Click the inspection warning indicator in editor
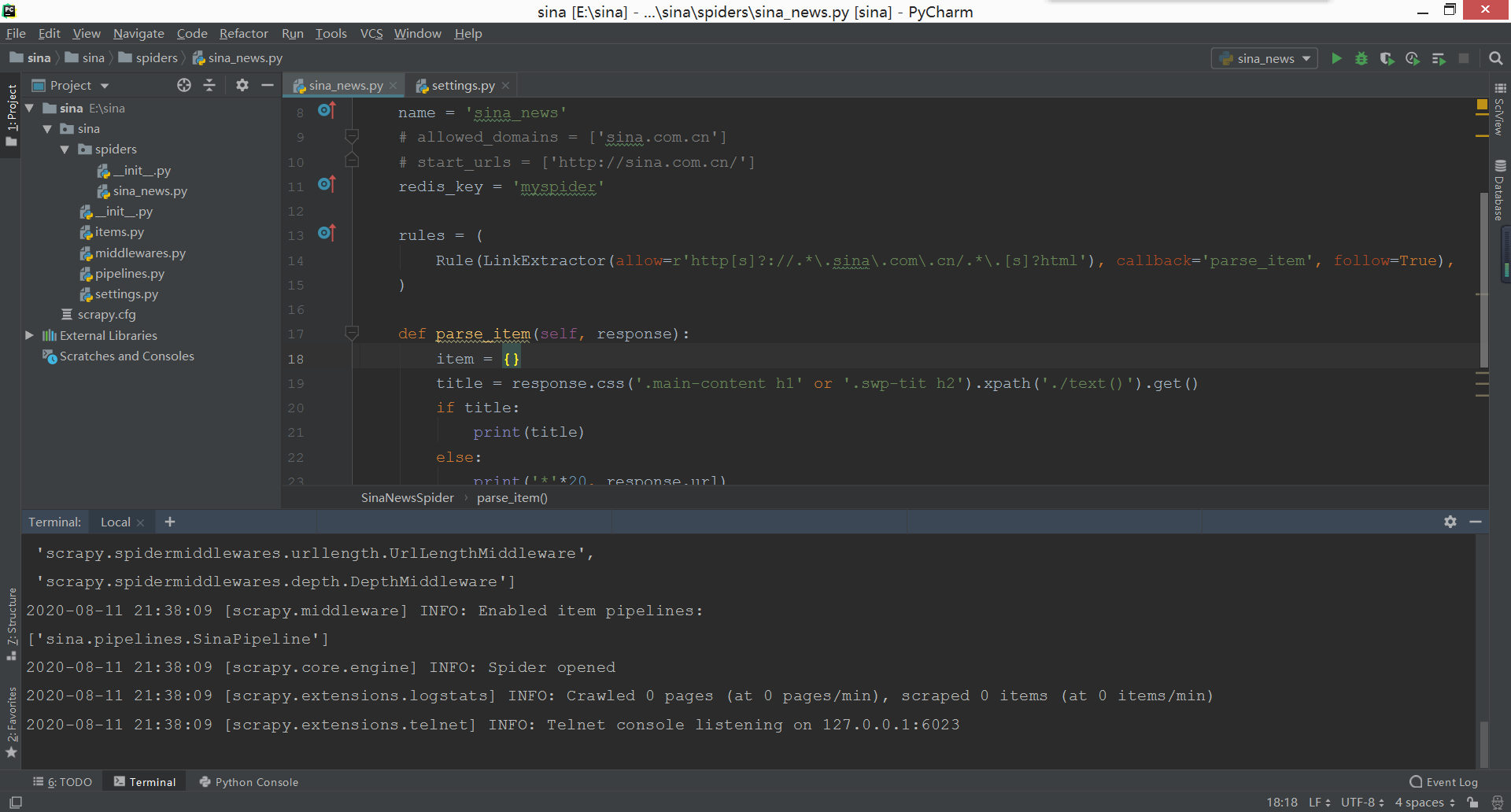Image resolution: width=1511 pixels, height=812 pixels. point(1482,104)
